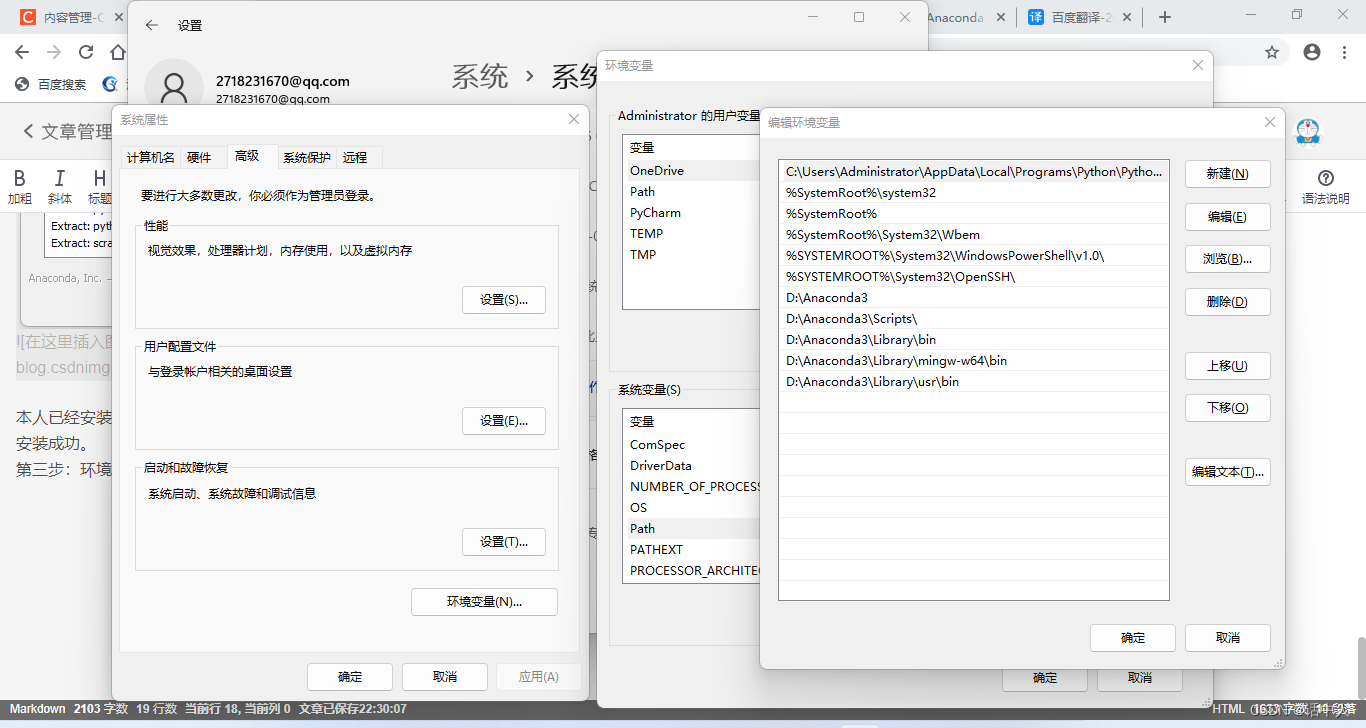
Task: Select the DriverData system variable
Action: tap(692, 466)
